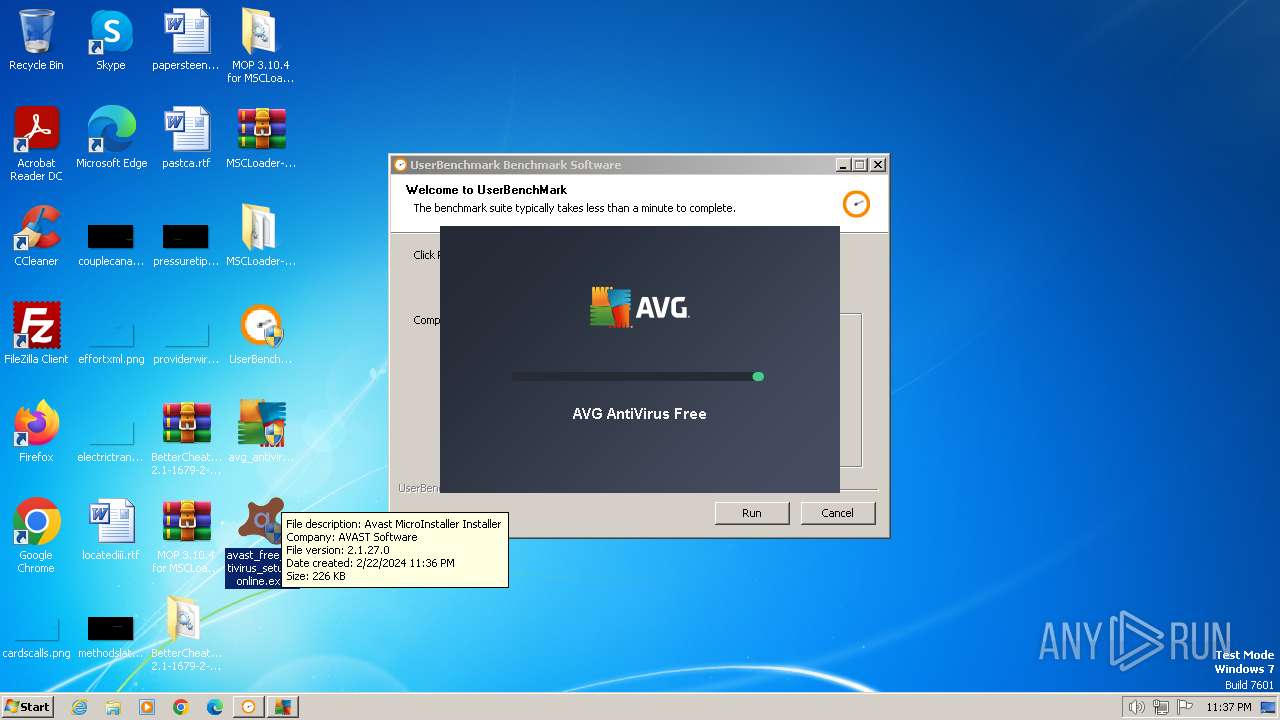Screen dimensions: 1280x720
Task: Close the UserBenchmark window
Action: pos(878,165)
